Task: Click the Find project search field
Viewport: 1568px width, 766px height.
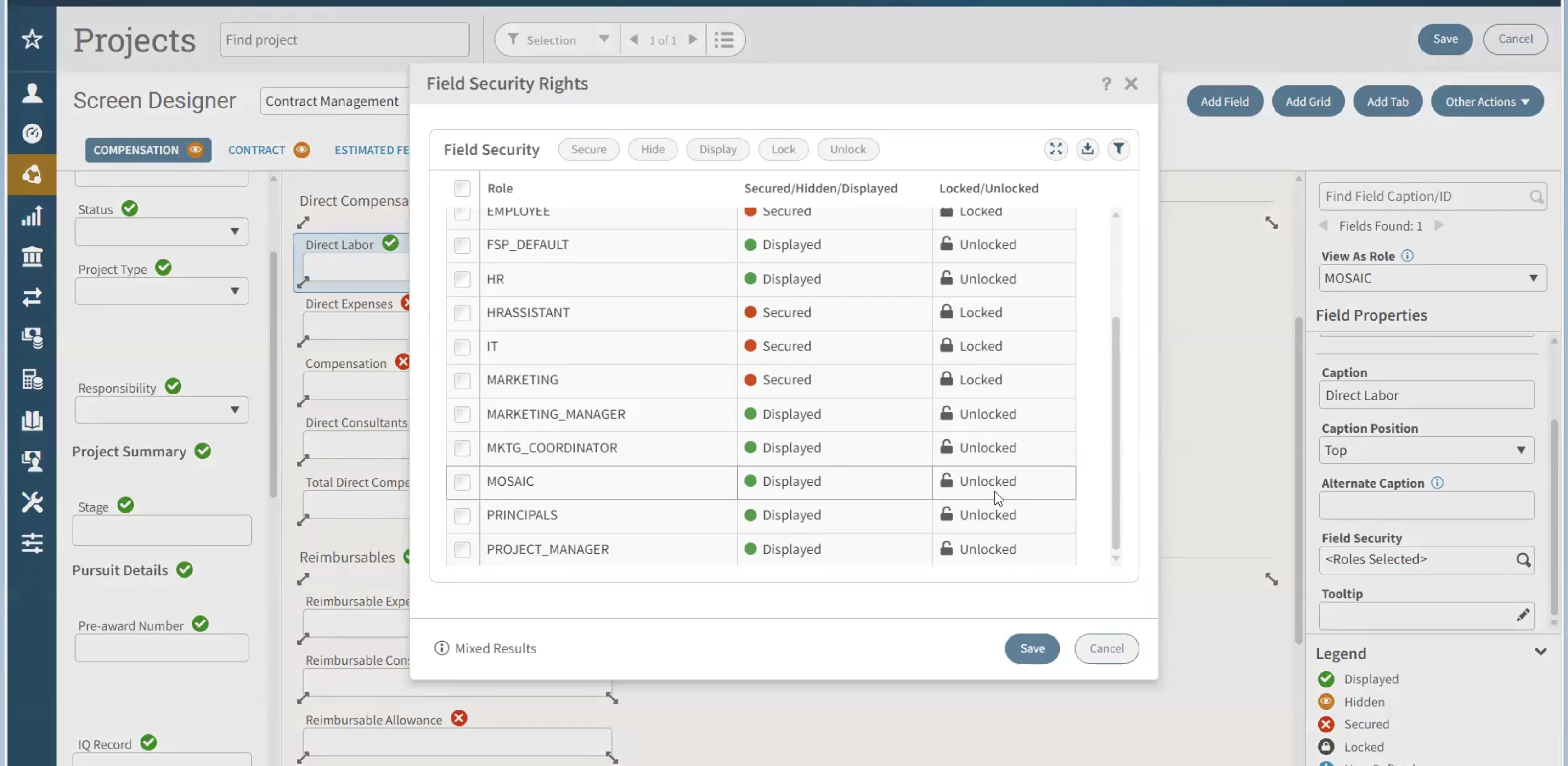Action: [344, 40]
